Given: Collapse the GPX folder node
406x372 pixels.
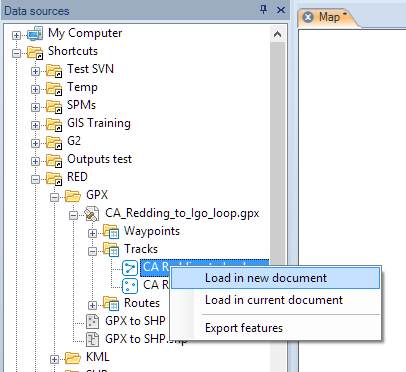Looking at the screenshot, I should (x=54, y=197).
